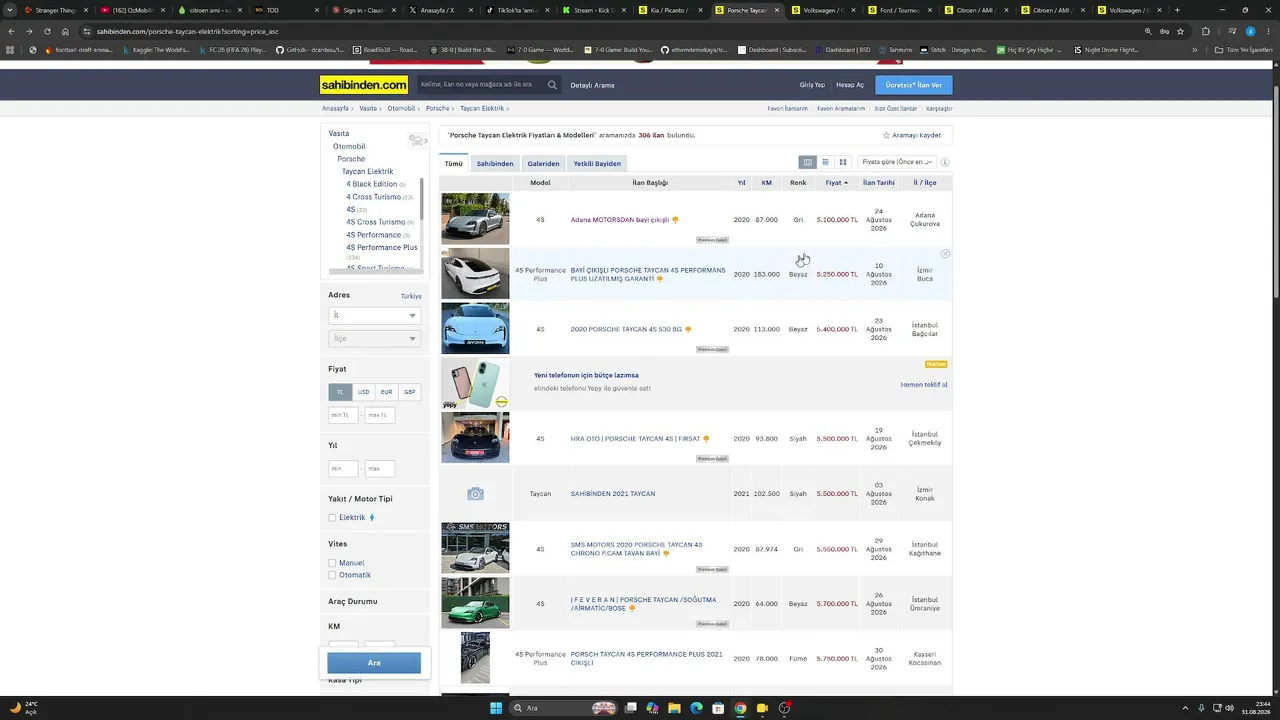Open Detaylı Arama link
1280x720 pixels.
(x=592, y=85)
